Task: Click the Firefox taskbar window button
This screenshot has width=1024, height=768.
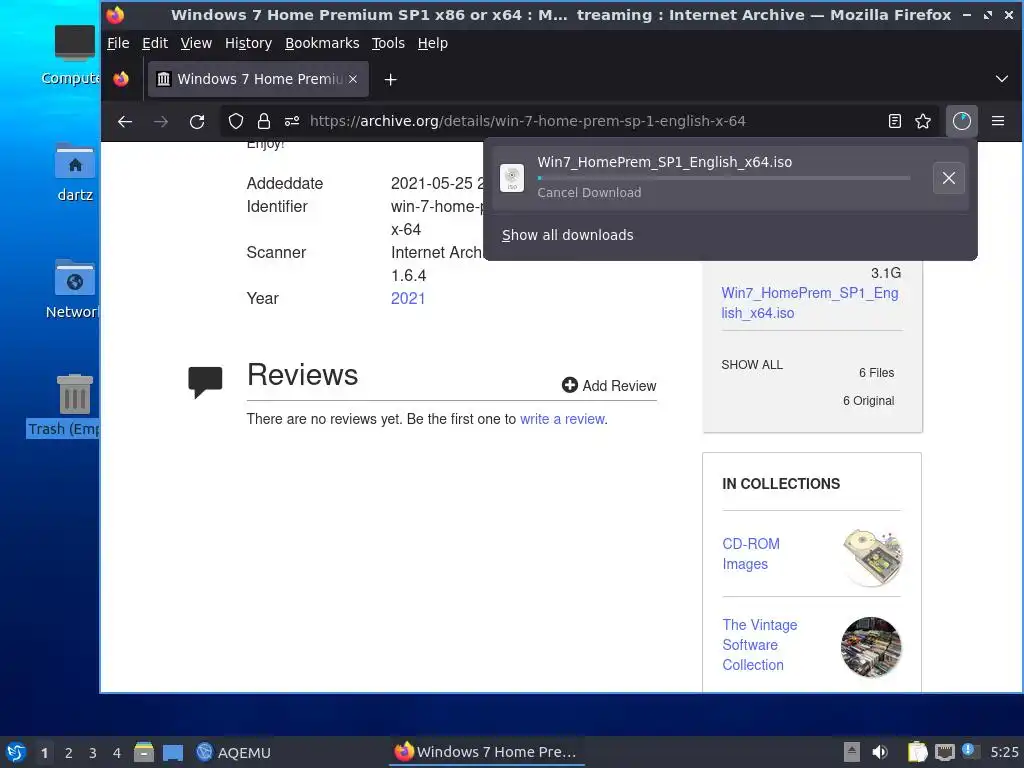Action: [487, 752]
